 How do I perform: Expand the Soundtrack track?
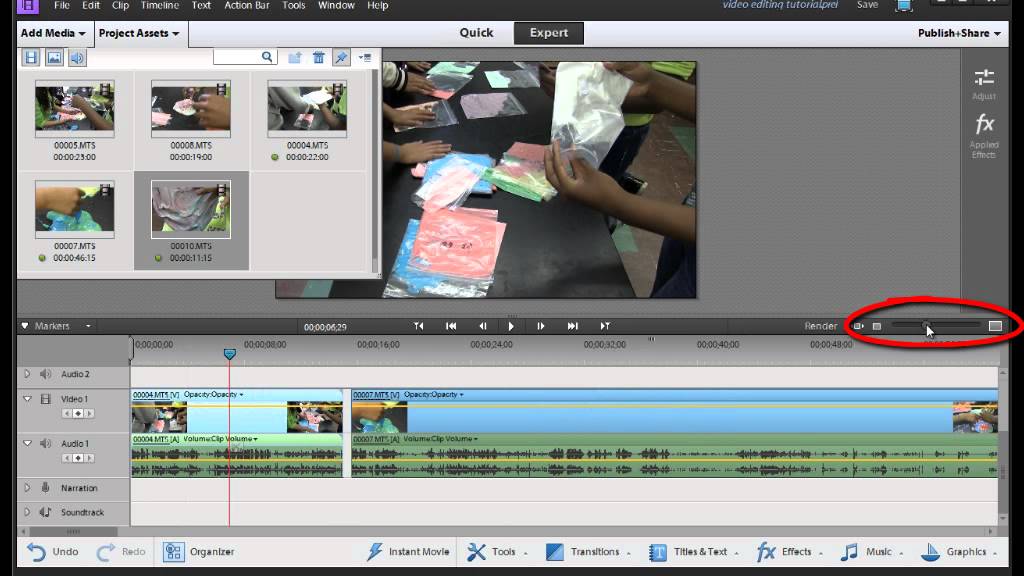point(27,512)
